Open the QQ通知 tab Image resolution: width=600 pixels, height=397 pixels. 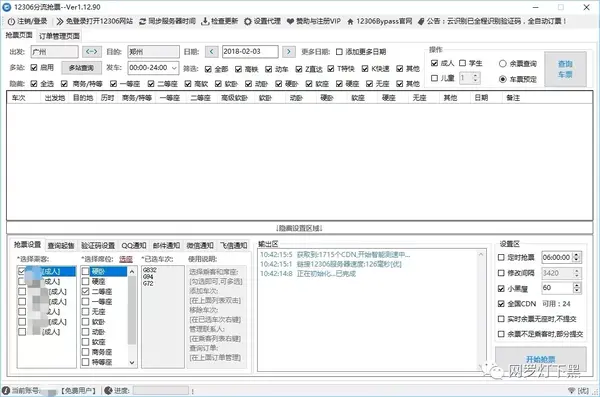click(x=134, y=245)
